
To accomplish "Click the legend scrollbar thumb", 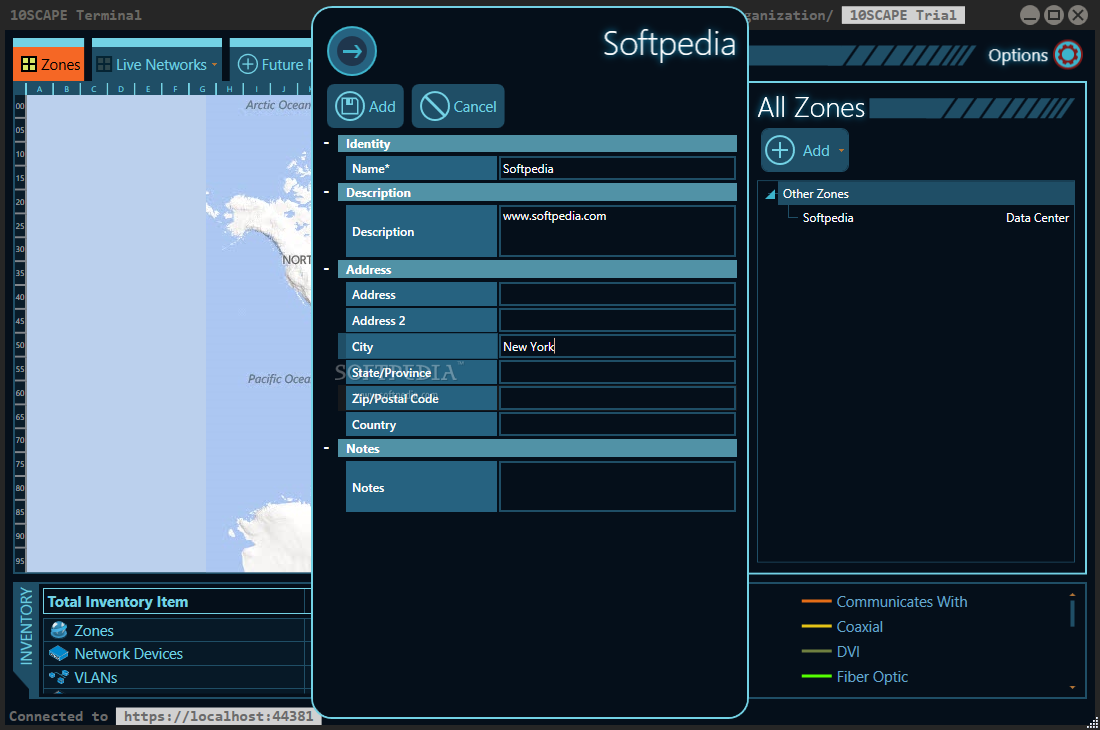I will pos(1072,614).
